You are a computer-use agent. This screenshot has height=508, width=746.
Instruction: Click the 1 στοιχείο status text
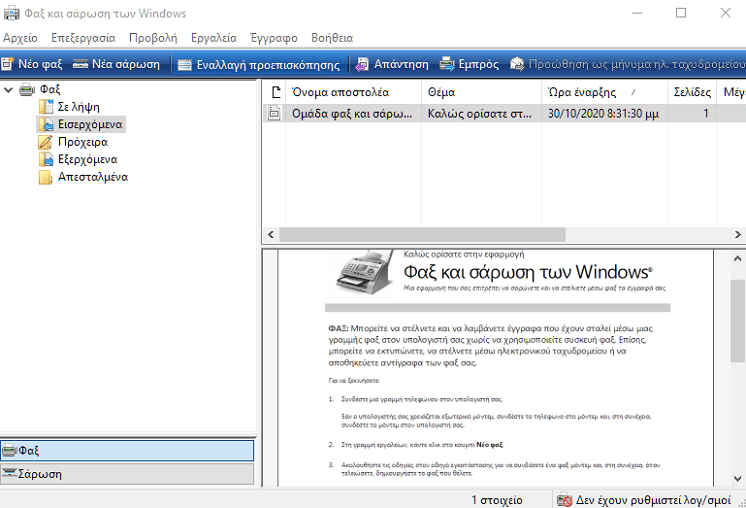click(497, 500)
